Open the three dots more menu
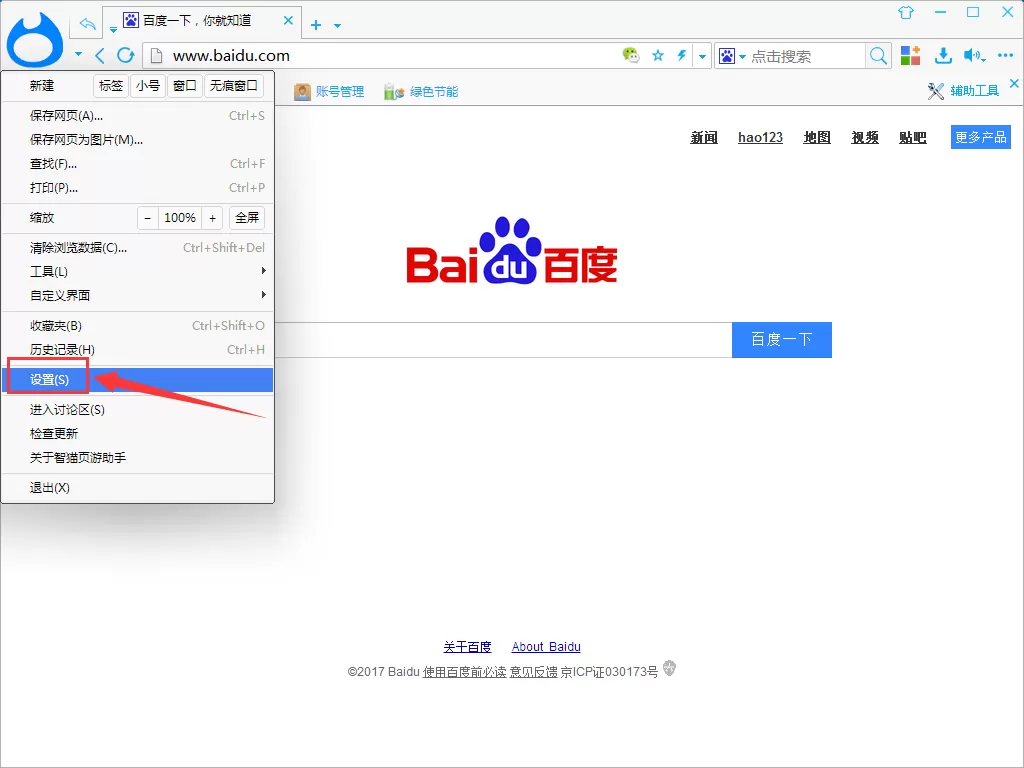Screen dimensions: 1024x768 pyautogui.click(x=1006, y=56)
